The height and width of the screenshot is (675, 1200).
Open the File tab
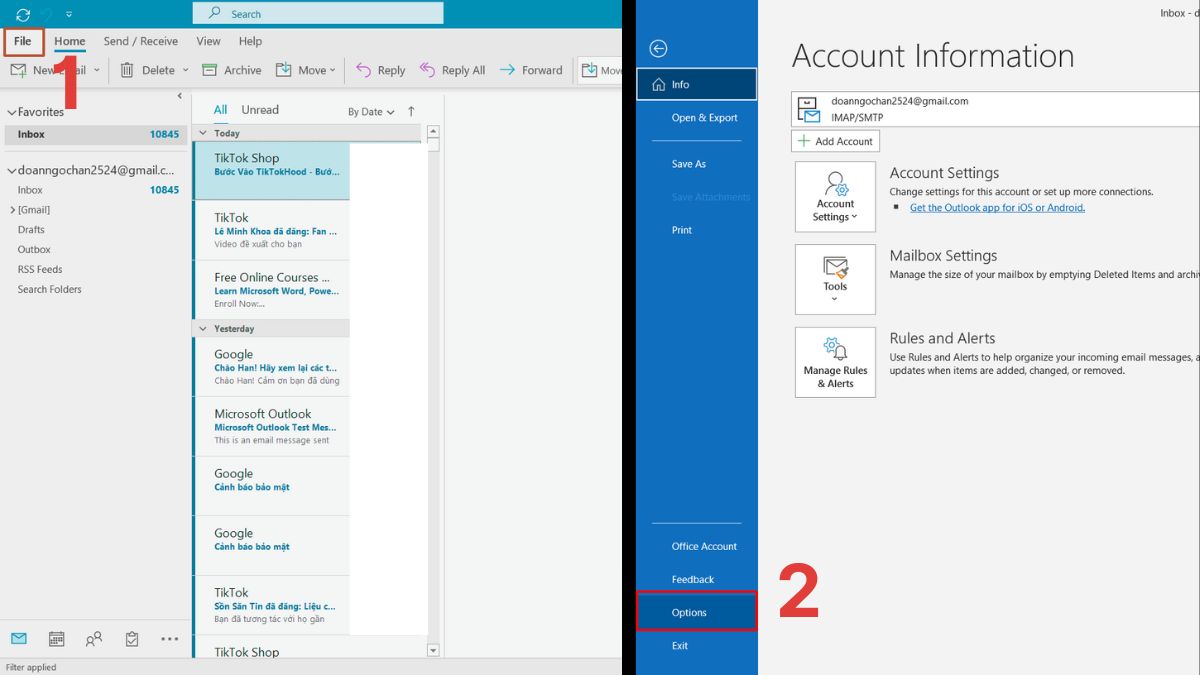[23, 42]
